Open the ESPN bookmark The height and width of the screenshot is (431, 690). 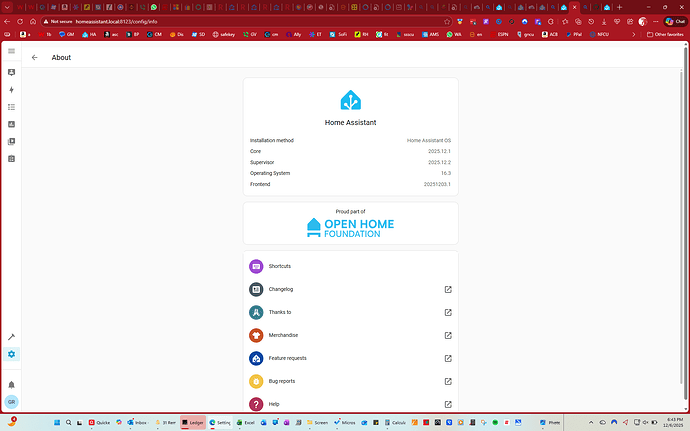(499, 34)
